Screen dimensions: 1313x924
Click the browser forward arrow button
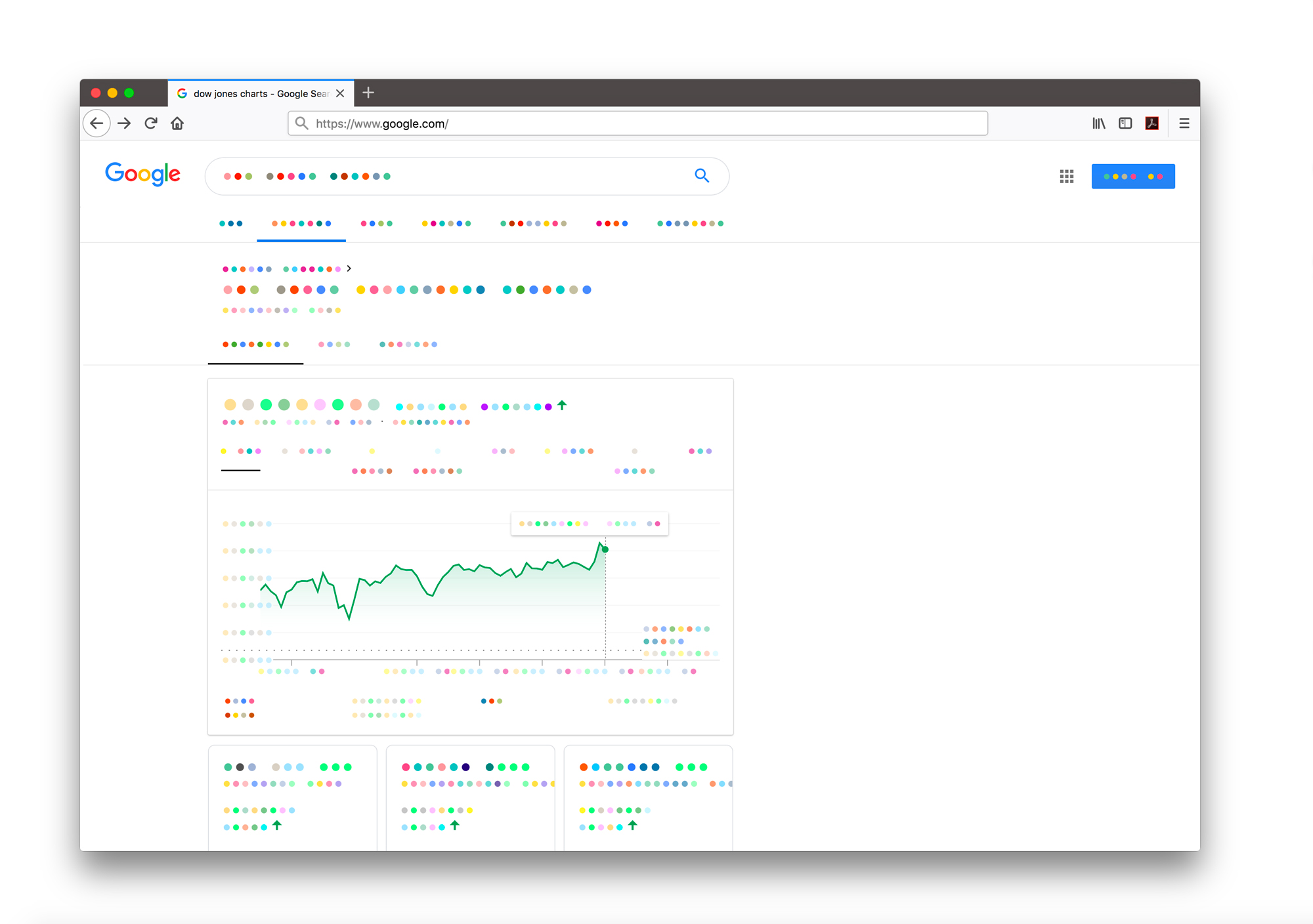pyautogui.click(x=124, y=123)
